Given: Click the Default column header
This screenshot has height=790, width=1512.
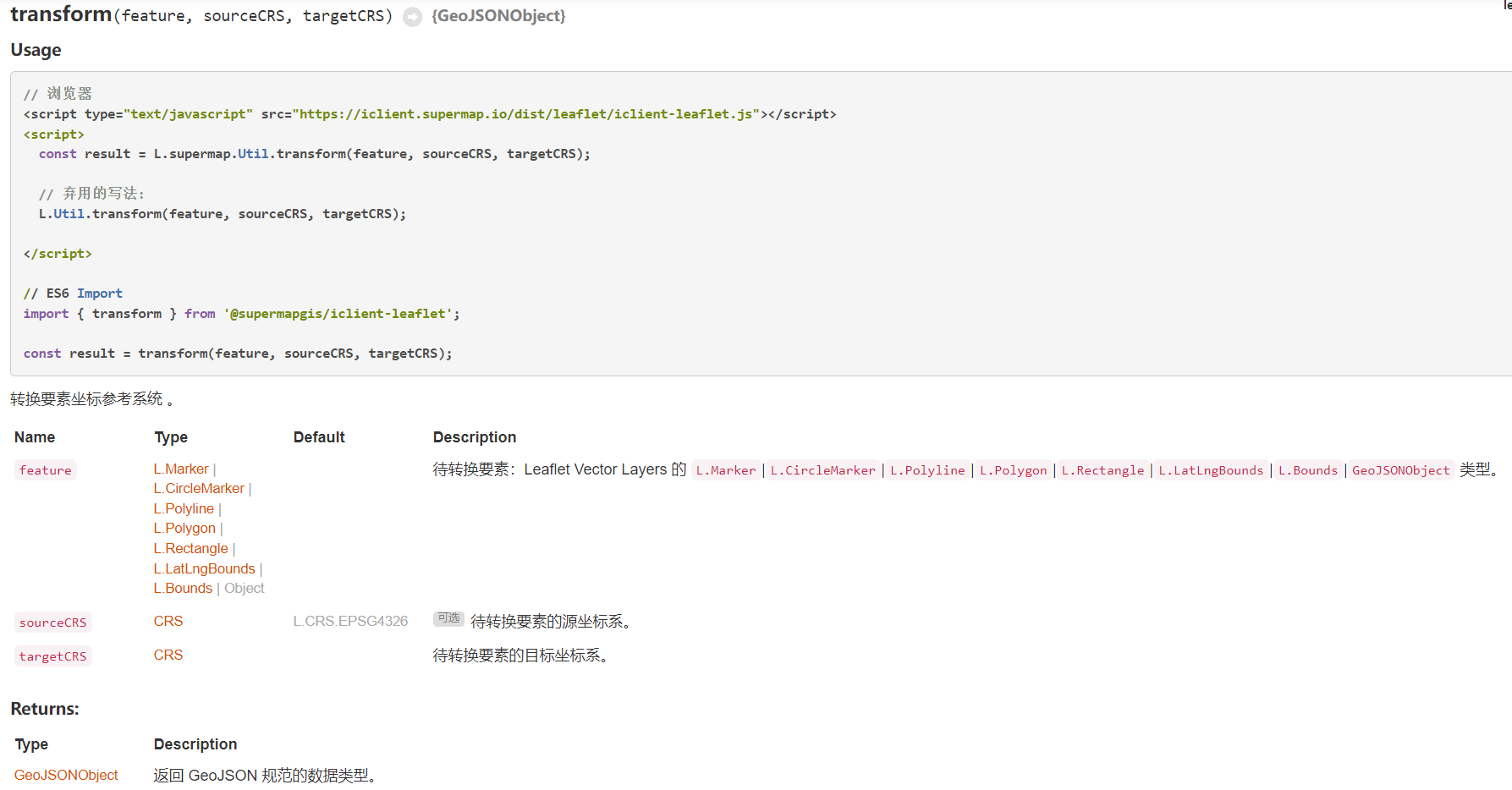Looking at the screenshot, I should [x=319, y=437].
